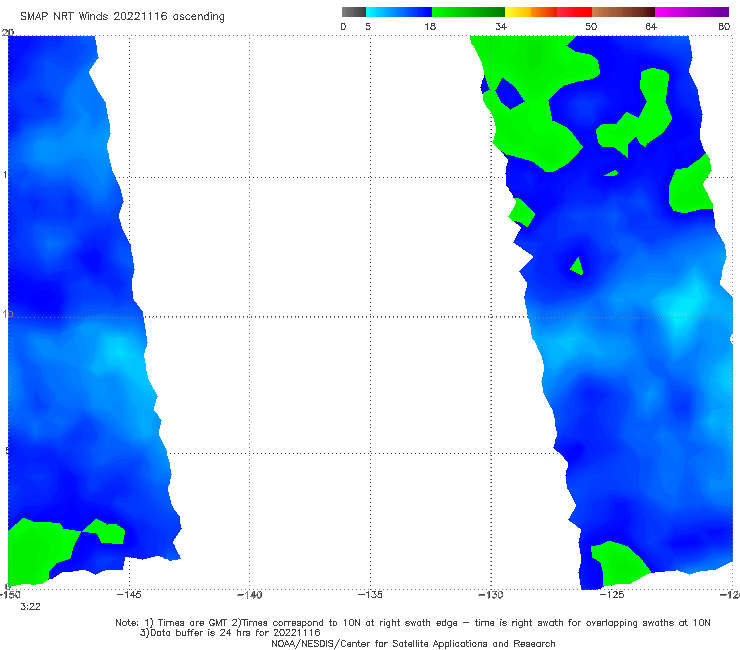Click the longitude label '-150'
The width and height of the screenshot is (740, 650).
[9, 594]
